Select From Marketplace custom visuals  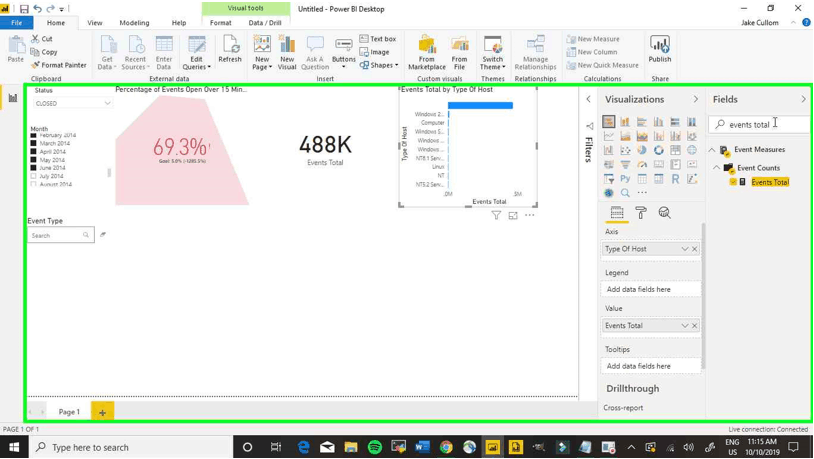[x=427, y=52]
